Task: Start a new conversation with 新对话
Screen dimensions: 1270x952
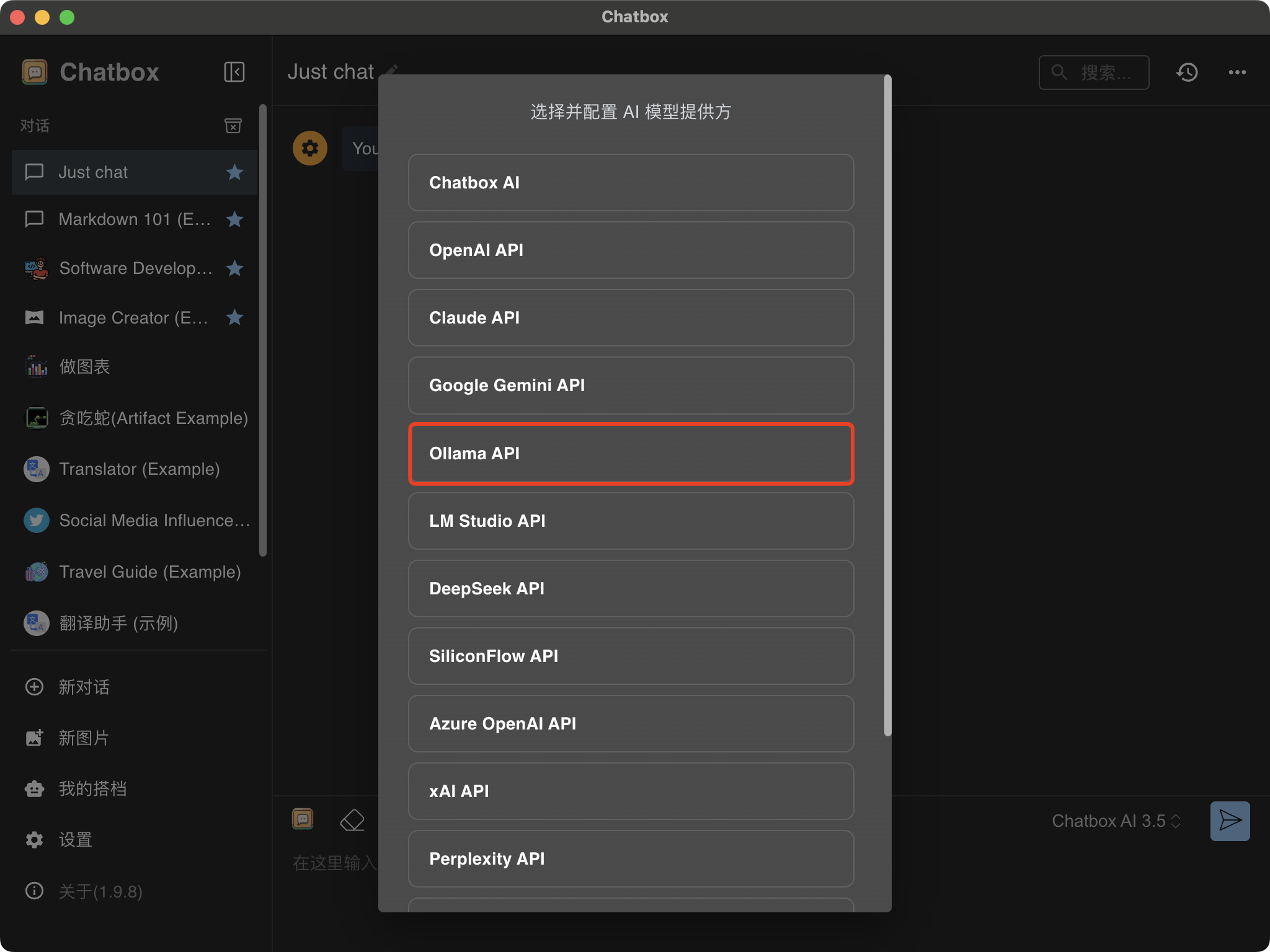Action: tap(83, 687)
